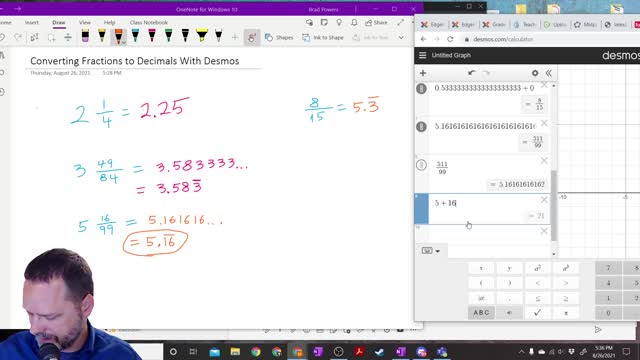640x360 pixels.
Task: Delete the 5 + 16 expression
Action: click(544, 200)
